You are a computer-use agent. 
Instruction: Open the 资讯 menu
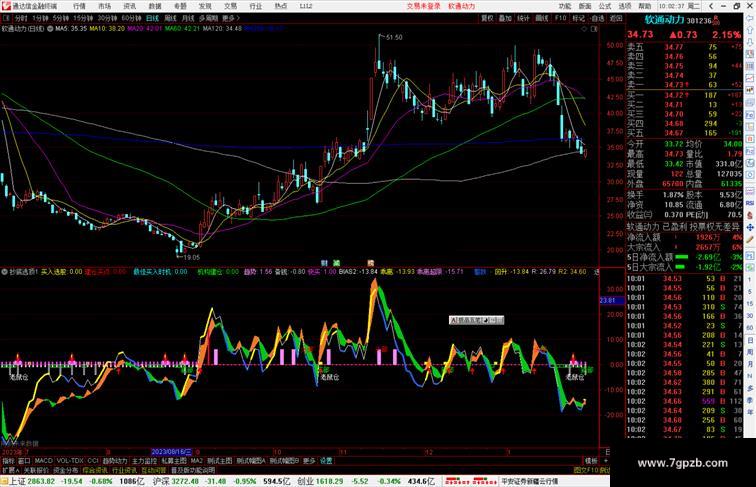(x=130, y=6)
